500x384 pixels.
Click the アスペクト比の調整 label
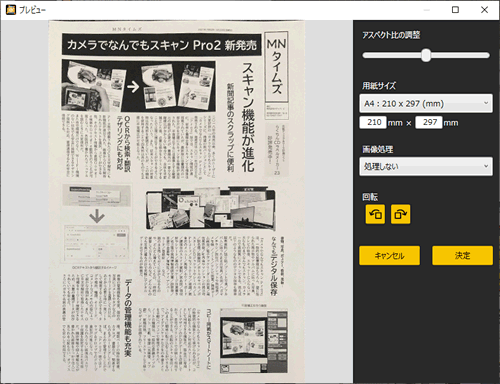tap(391, 35)
